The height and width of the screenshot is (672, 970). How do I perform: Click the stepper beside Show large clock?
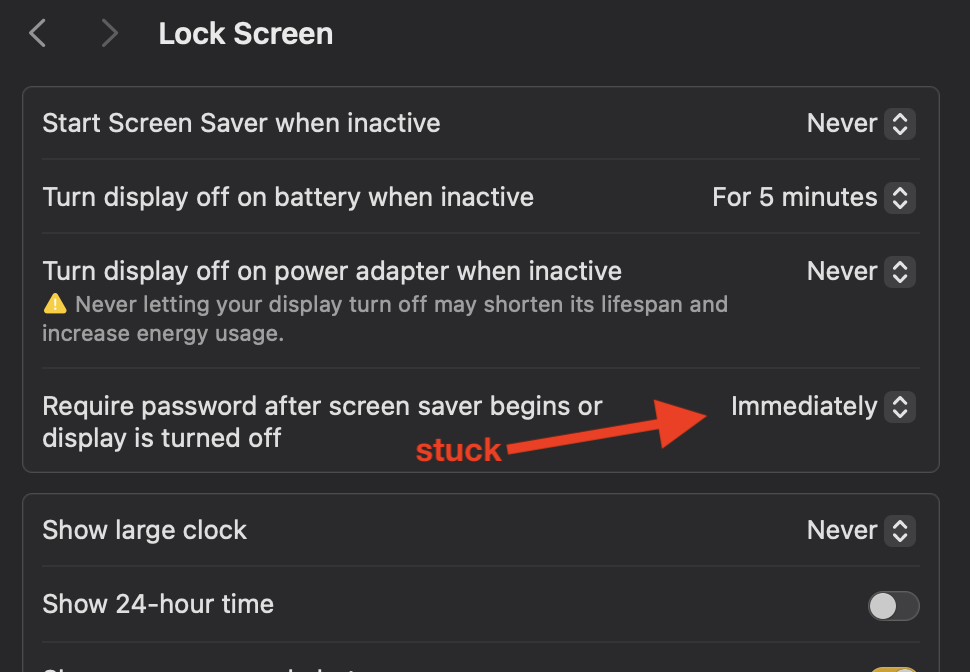(x=901, y=530)
